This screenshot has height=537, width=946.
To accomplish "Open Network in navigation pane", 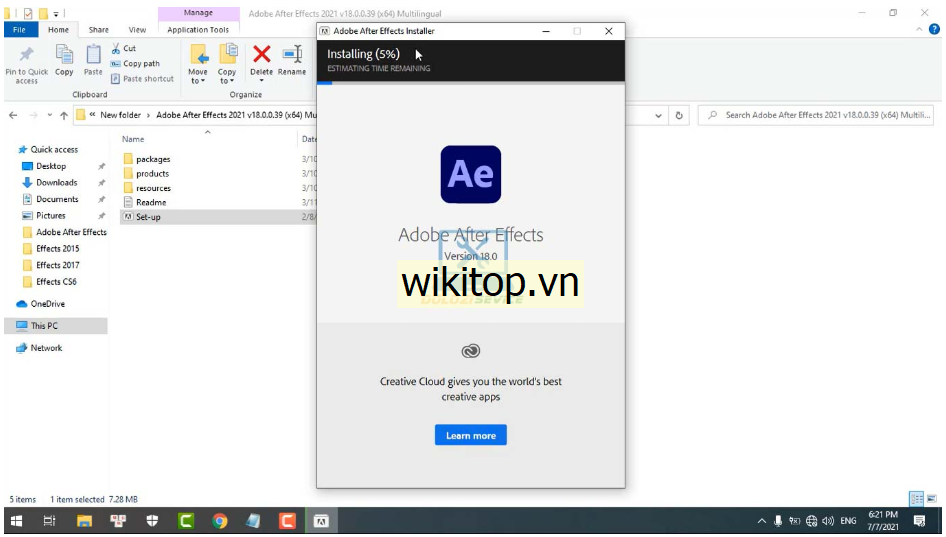I will (46, 348).
